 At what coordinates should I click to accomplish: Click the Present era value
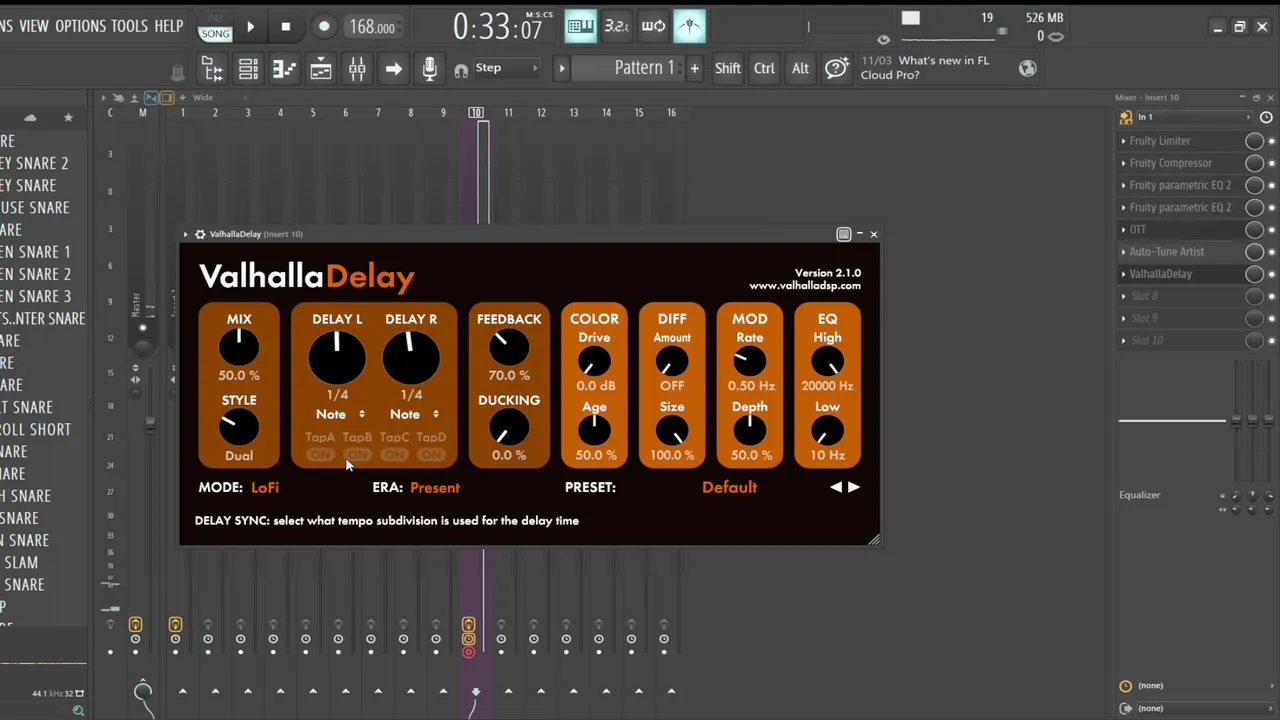tap(435, 488)
